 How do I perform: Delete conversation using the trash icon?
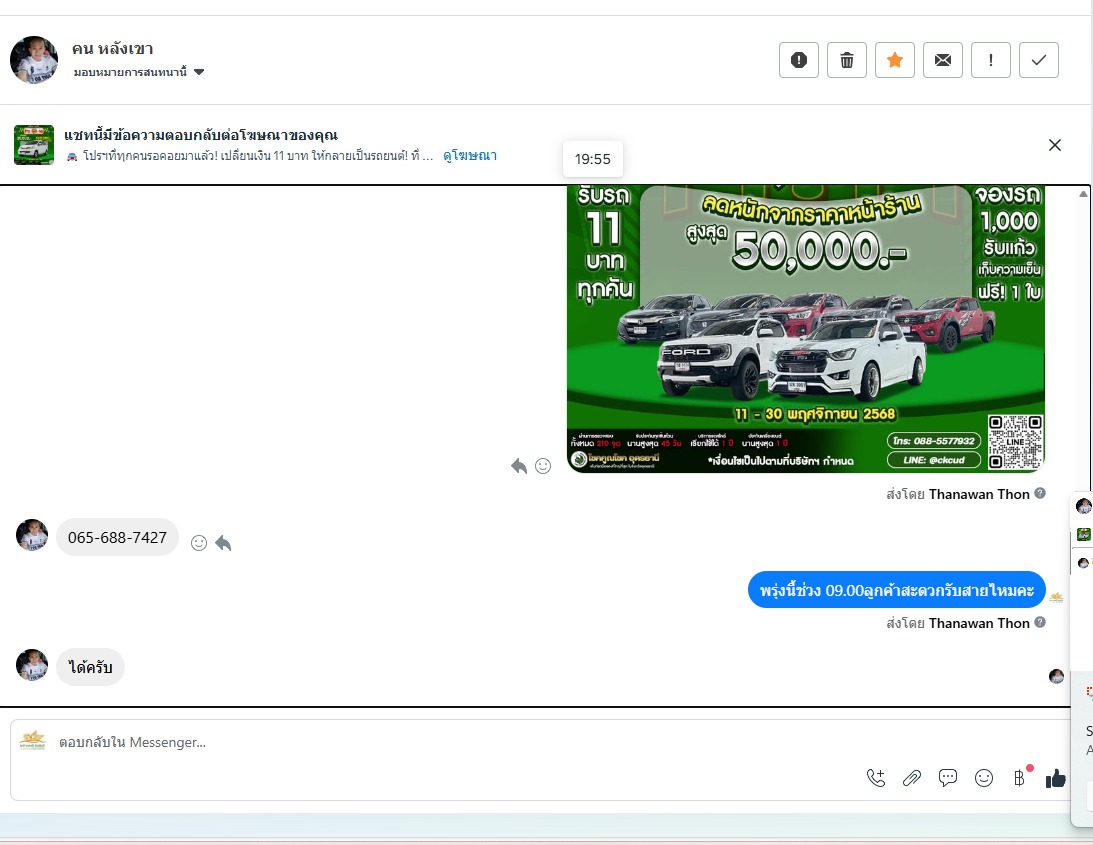[846, 60]
